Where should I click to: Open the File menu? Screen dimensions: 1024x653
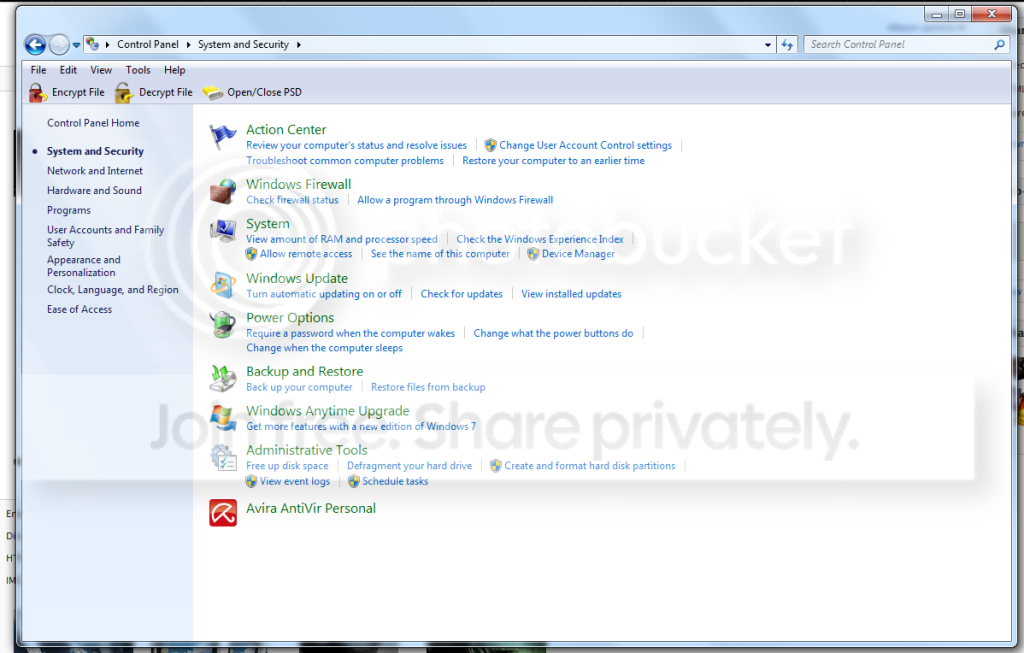coord(39,70)
